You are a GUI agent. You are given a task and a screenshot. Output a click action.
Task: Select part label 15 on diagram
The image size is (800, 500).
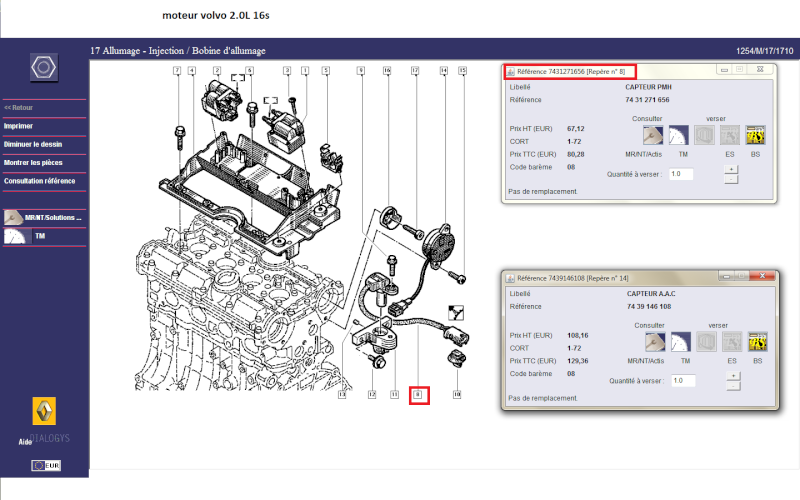(462, 70)
